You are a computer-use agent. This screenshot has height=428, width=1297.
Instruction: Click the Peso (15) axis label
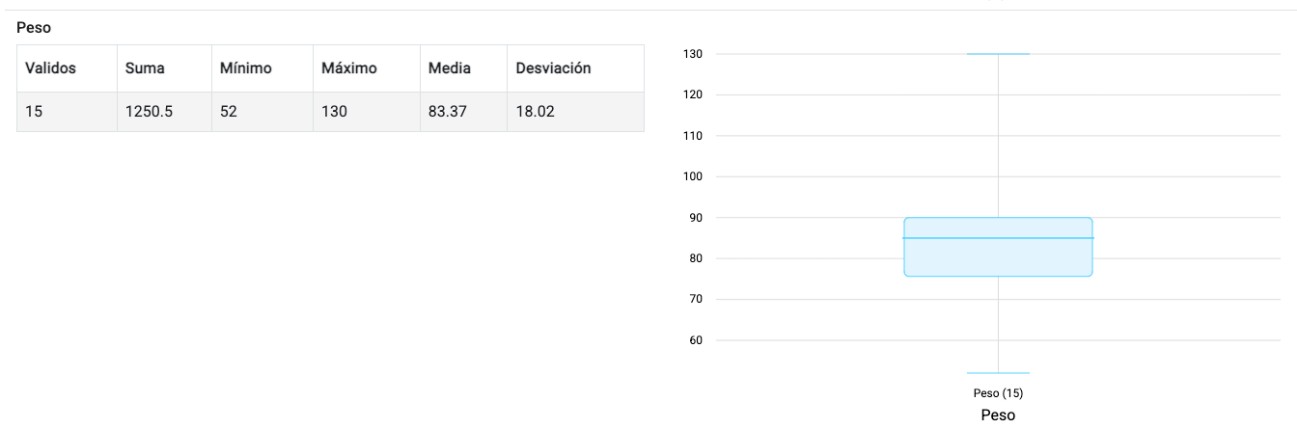pyautogui.click(x=998, y=393)
